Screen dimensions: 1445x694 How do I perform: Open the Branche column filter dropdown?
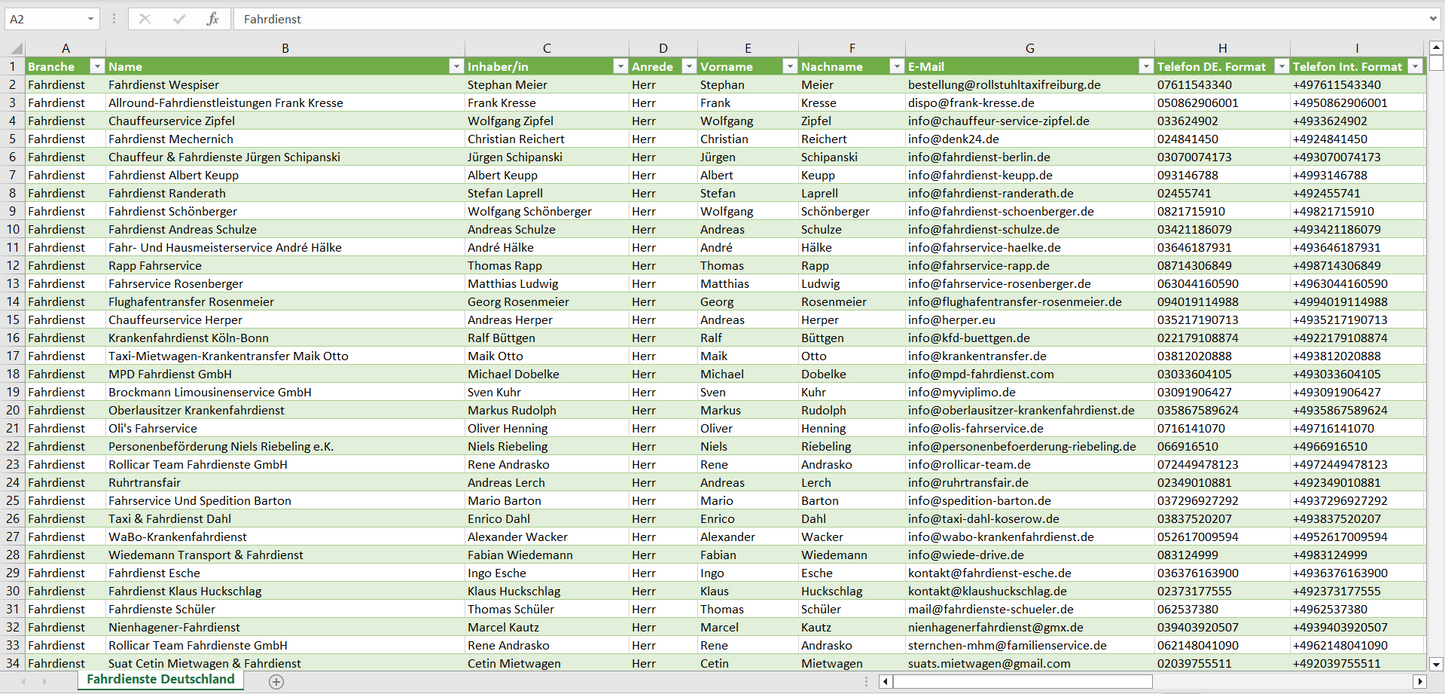[x=97, y=67]
